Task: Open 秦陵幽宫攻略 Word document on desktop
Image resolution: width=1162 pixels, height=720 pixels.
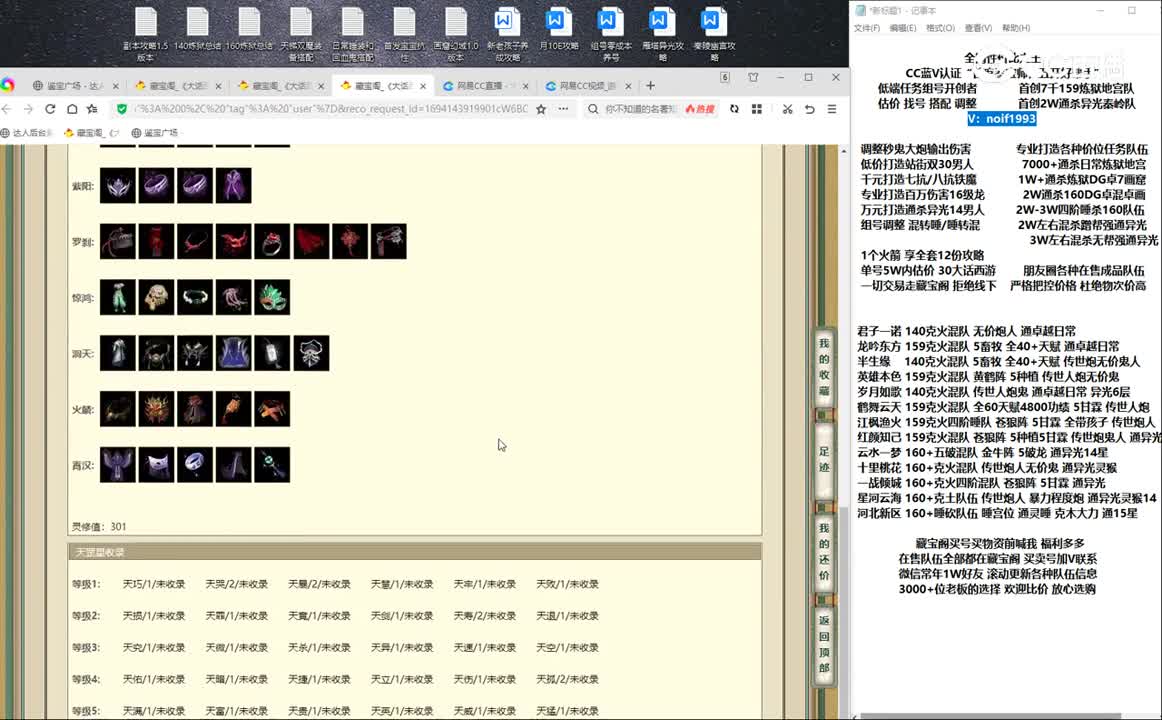Action: [714, 33]
